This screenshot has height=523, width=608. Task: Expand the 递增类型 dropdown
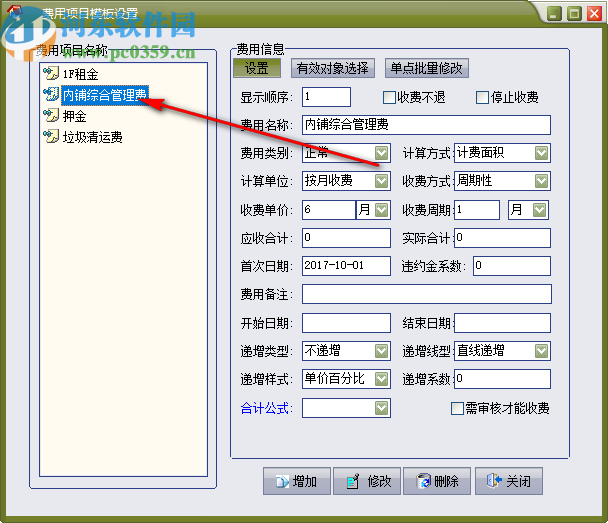(382, 351)
